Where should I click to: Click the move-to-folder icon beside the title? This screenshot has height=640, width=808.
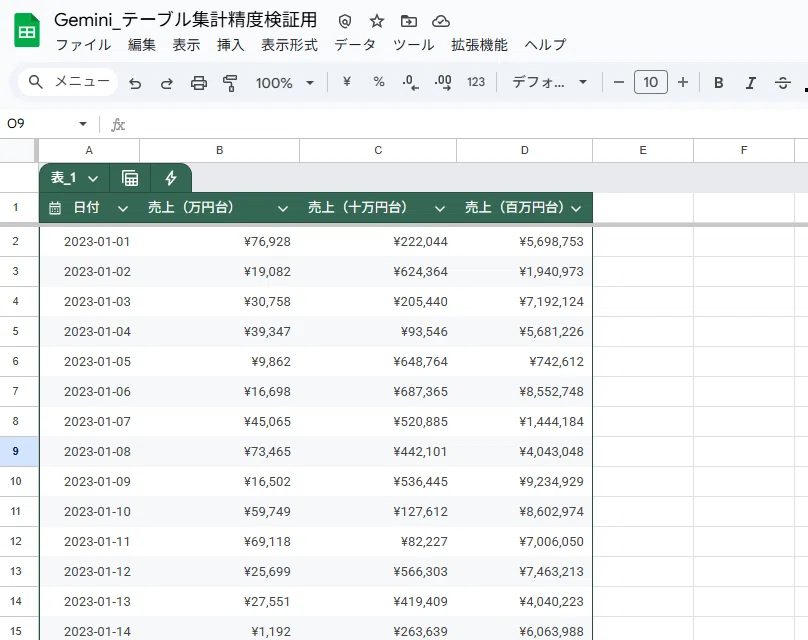(409, 21)
